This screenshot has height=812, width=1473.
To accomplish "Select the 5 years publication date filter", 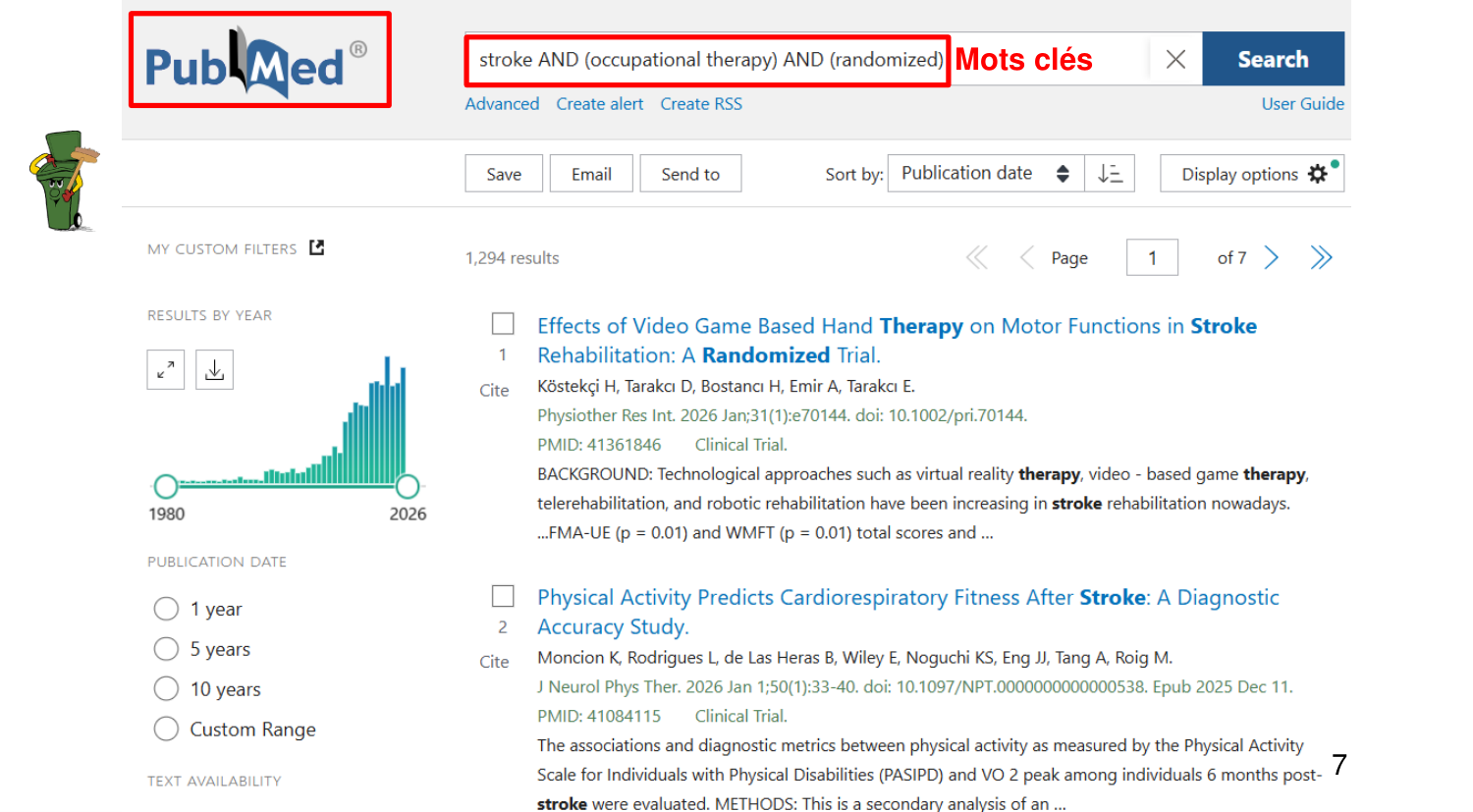I will (166, 649).
